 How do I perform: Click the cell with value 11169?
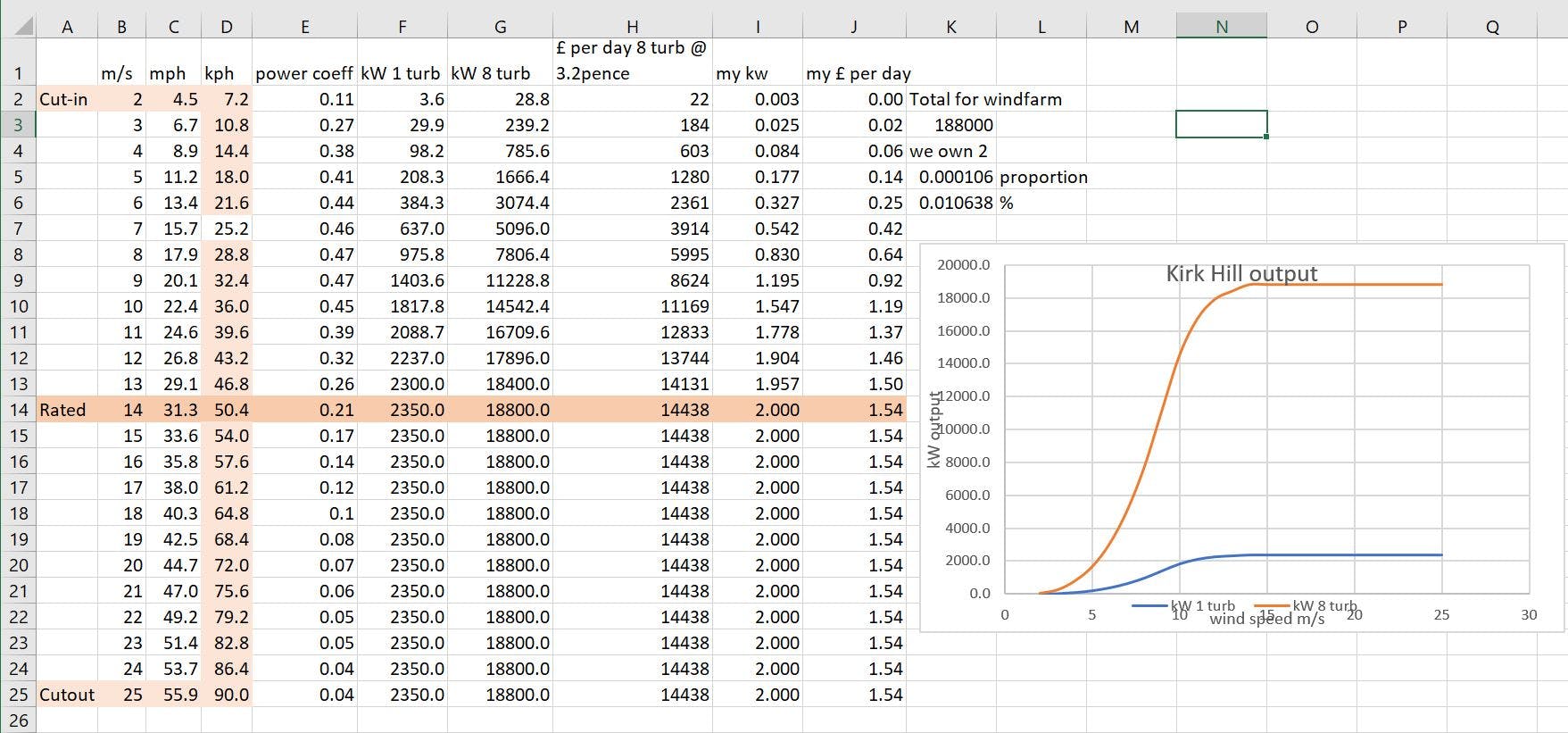coord(633,306)
